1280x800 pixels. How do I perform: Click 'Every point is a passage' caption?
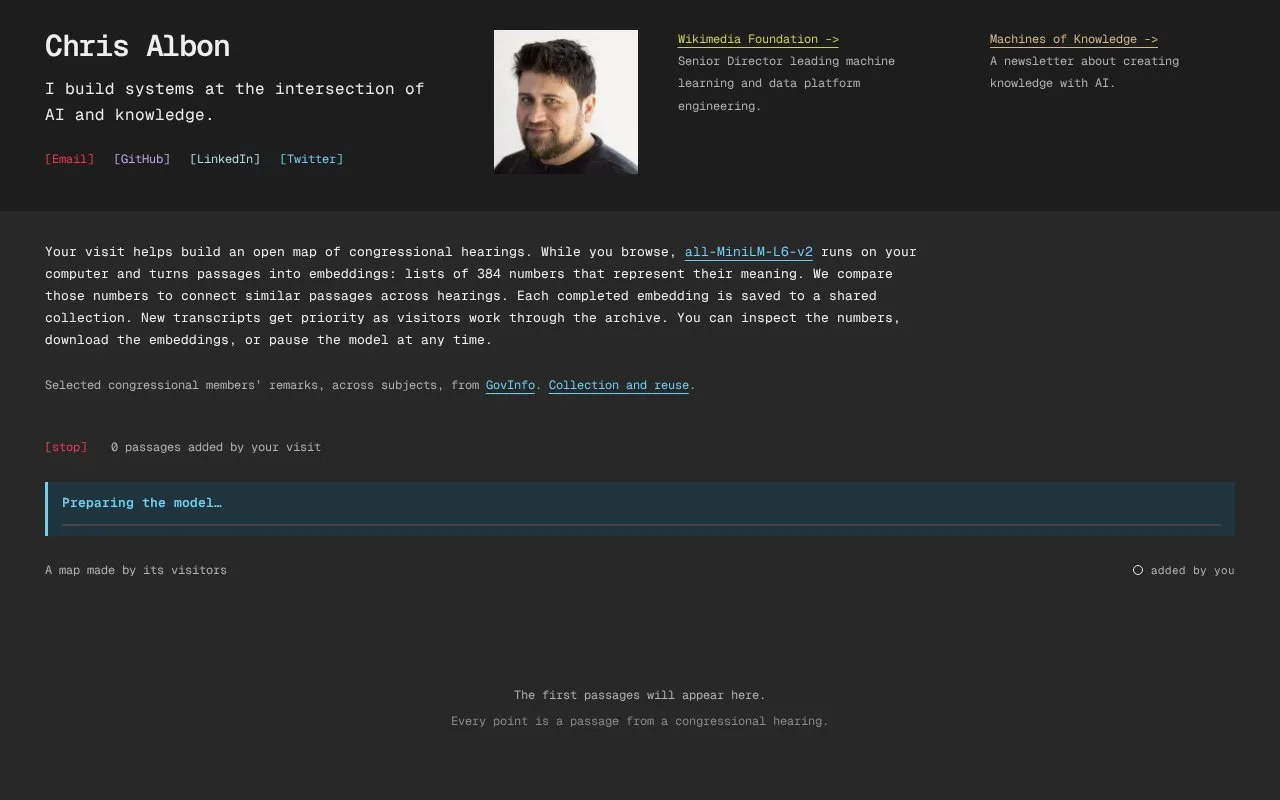pos(640,721)
